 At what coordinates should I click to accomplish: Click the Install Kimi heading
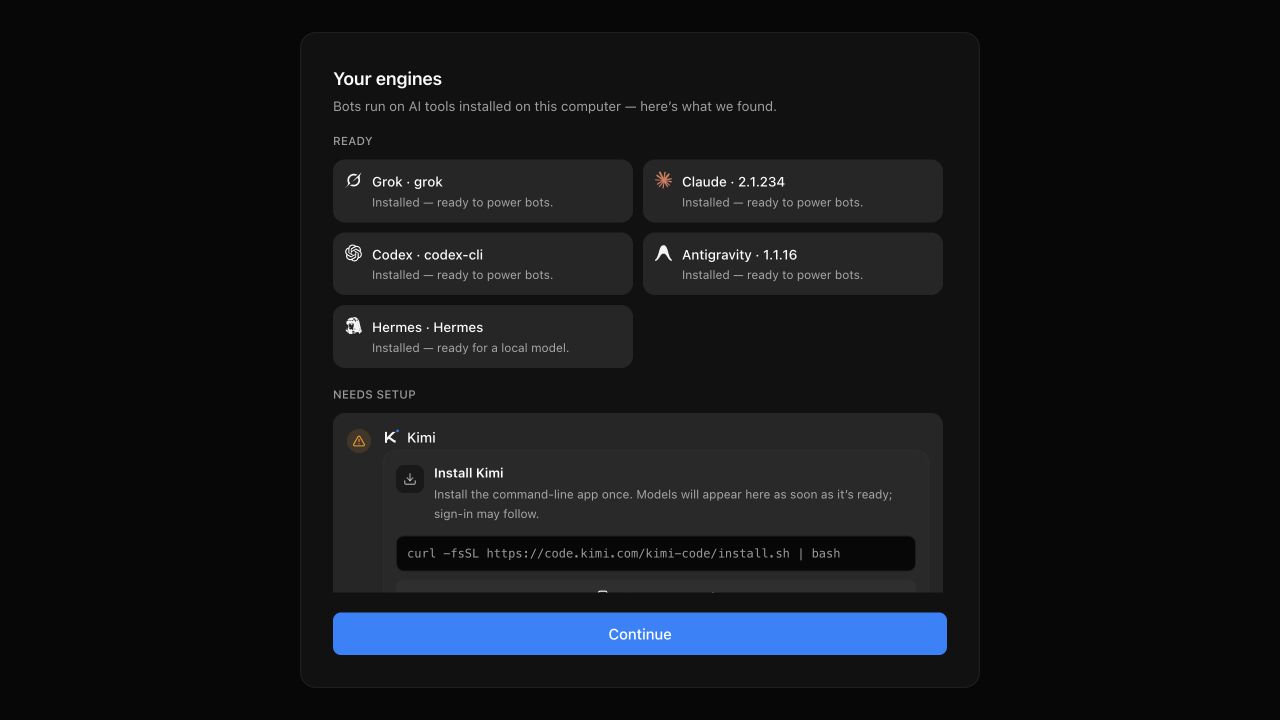pos(469,473)
